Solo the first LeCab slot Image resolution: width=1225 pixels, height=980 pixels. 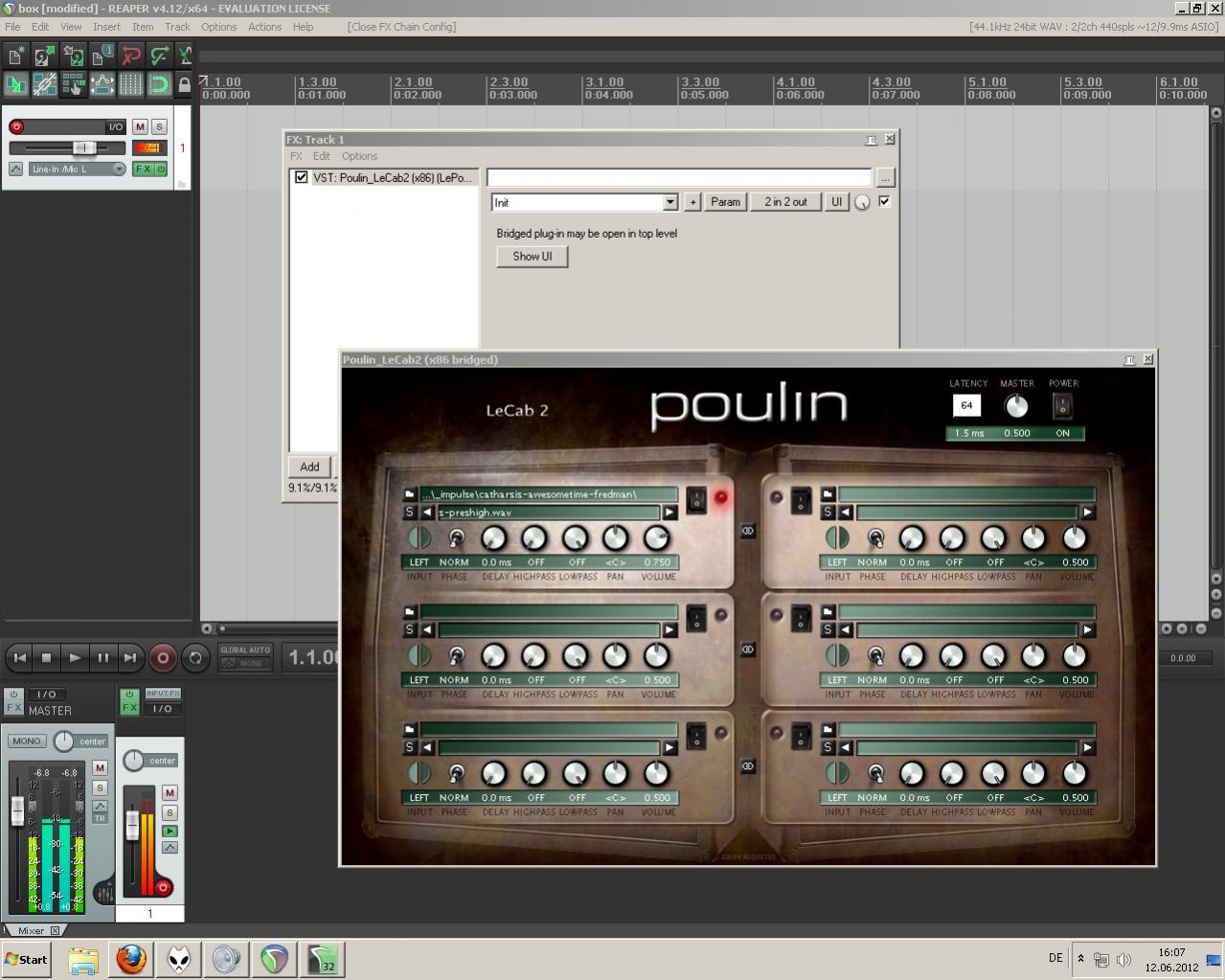410,513
